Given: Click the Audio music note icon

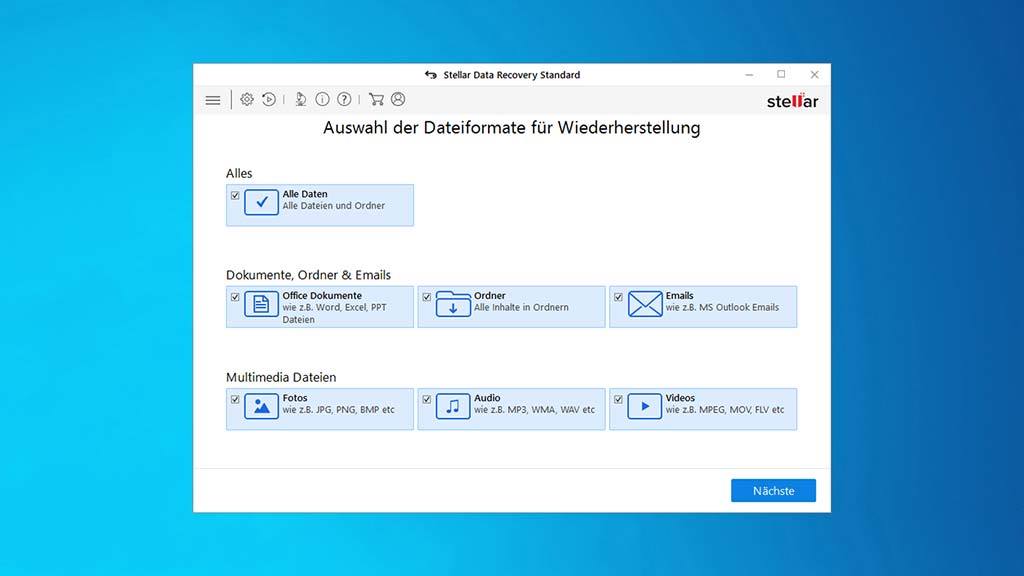Looking at the screenshot, I should 453,406.
